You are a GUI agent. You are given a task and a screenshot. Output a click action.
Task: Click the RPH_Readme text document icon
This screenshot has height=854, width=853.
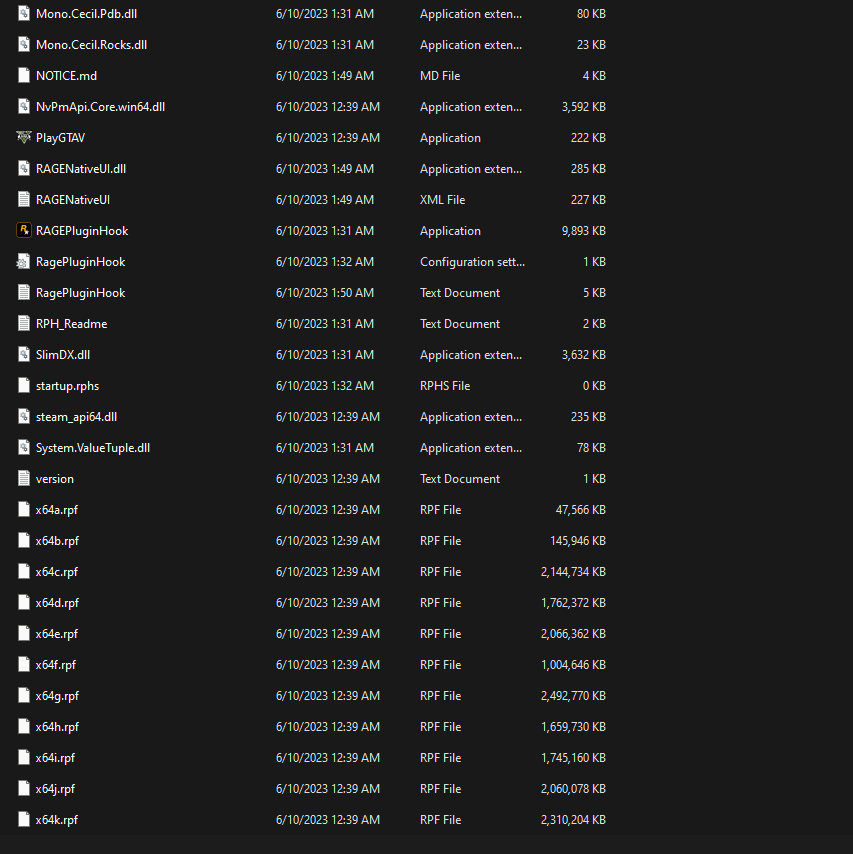23,324
